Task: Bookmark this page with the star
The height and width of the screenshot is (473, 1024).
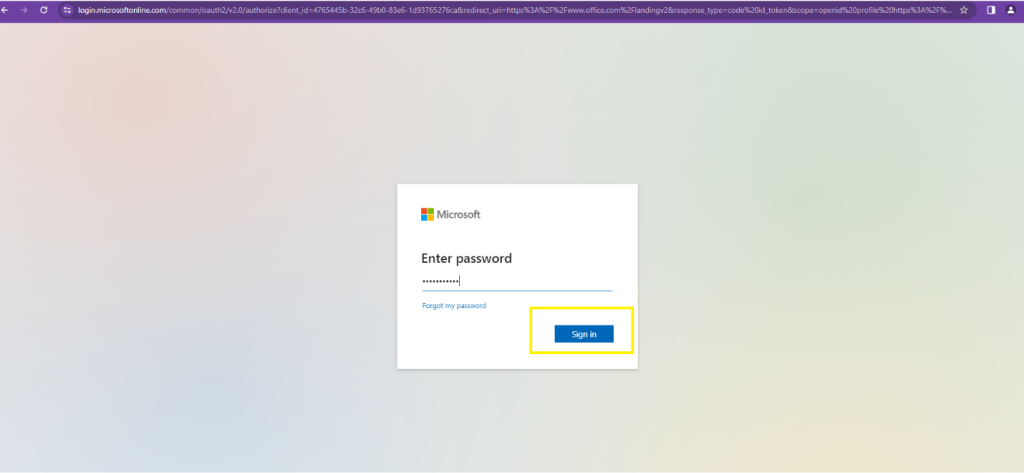Action: coord(963,9)
